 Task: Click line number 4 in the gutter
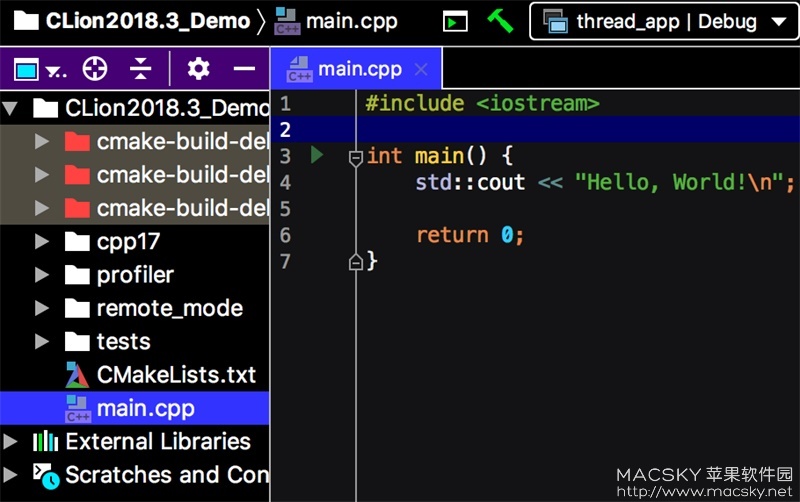point(285,182)
